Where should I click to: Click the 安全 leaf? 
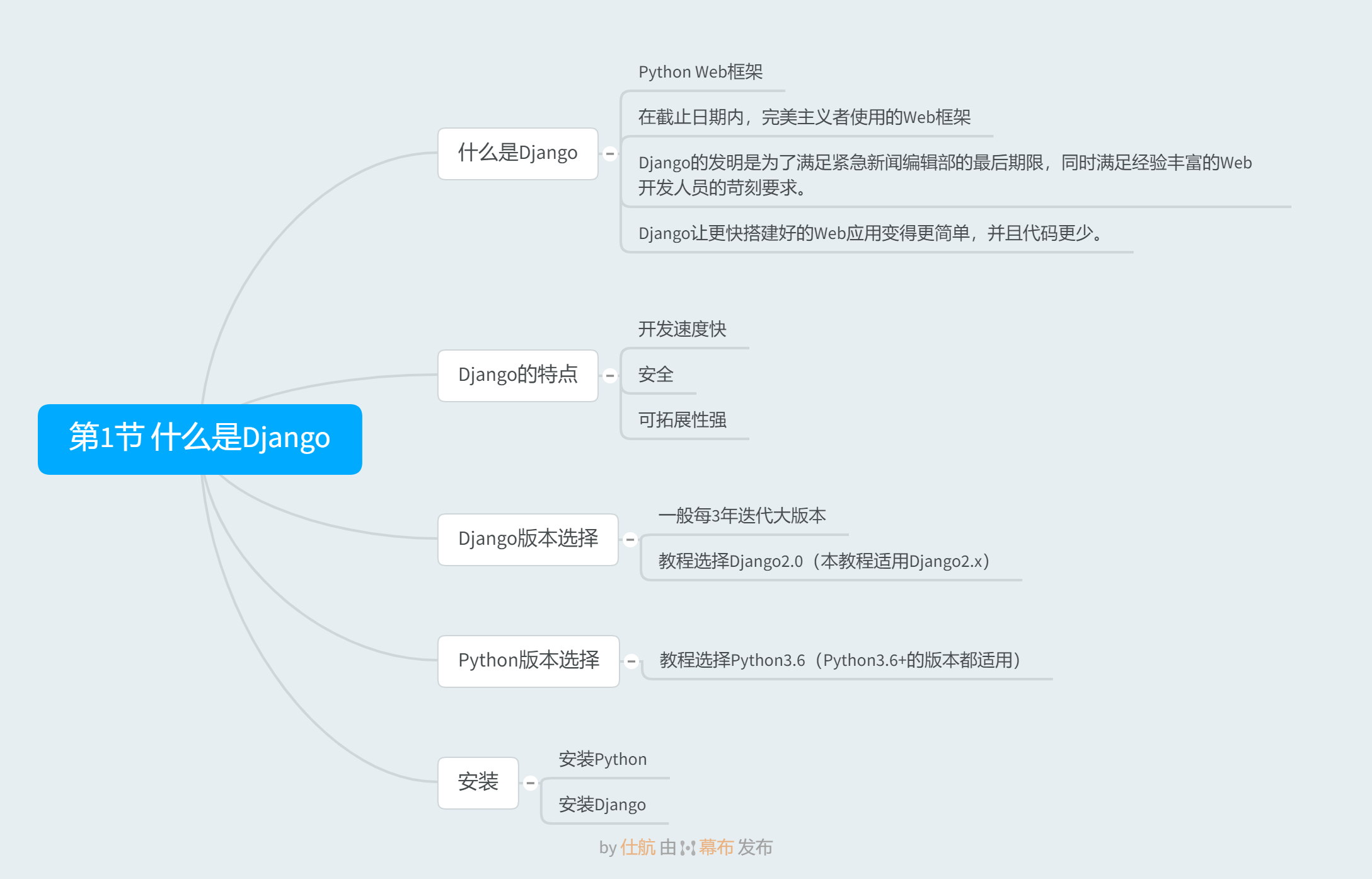pyautogui.click(x=655, y=375)
